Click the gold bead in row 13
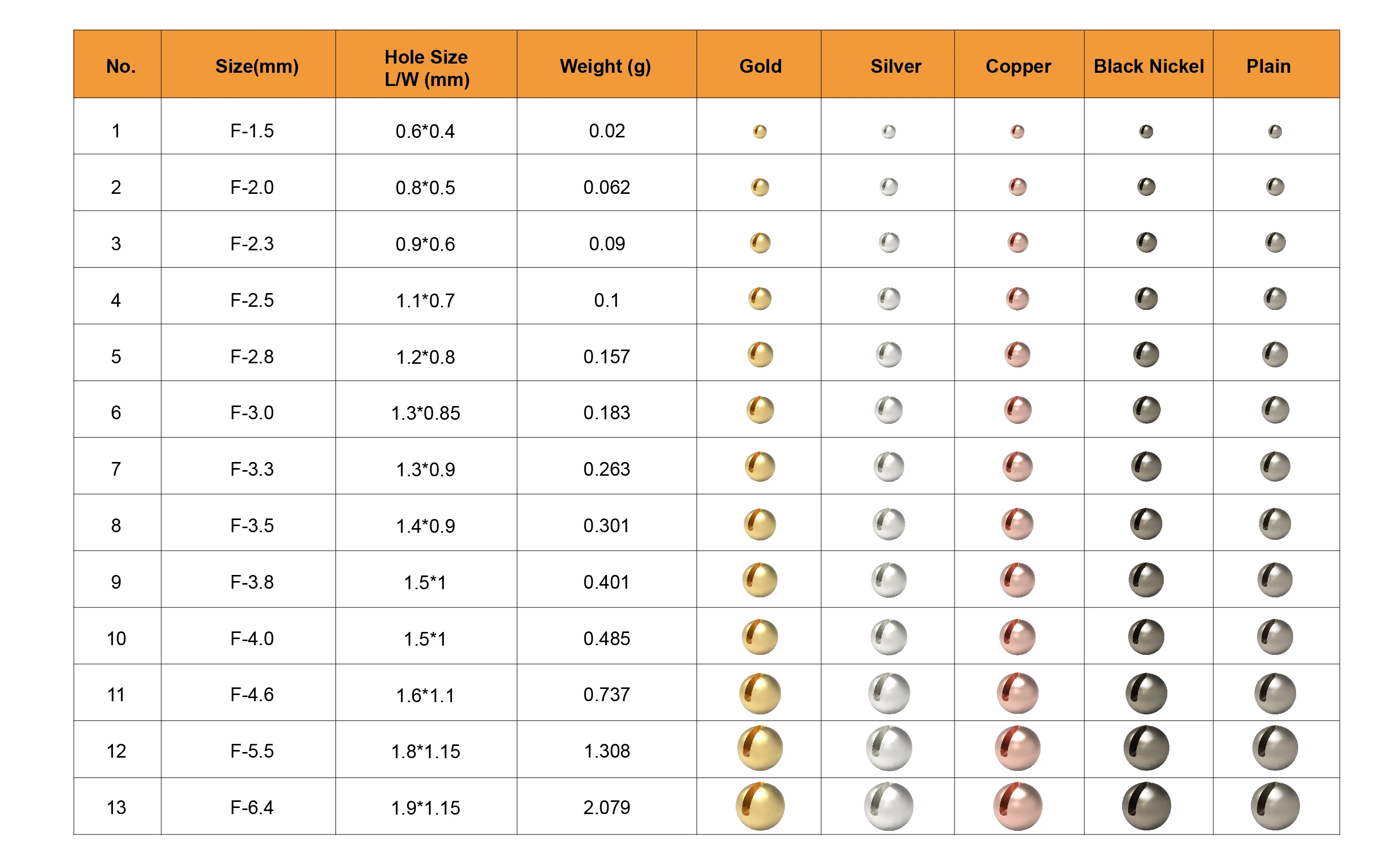Screen dimensions: 1400x866 pyautogui.click(x=760, y=805)
